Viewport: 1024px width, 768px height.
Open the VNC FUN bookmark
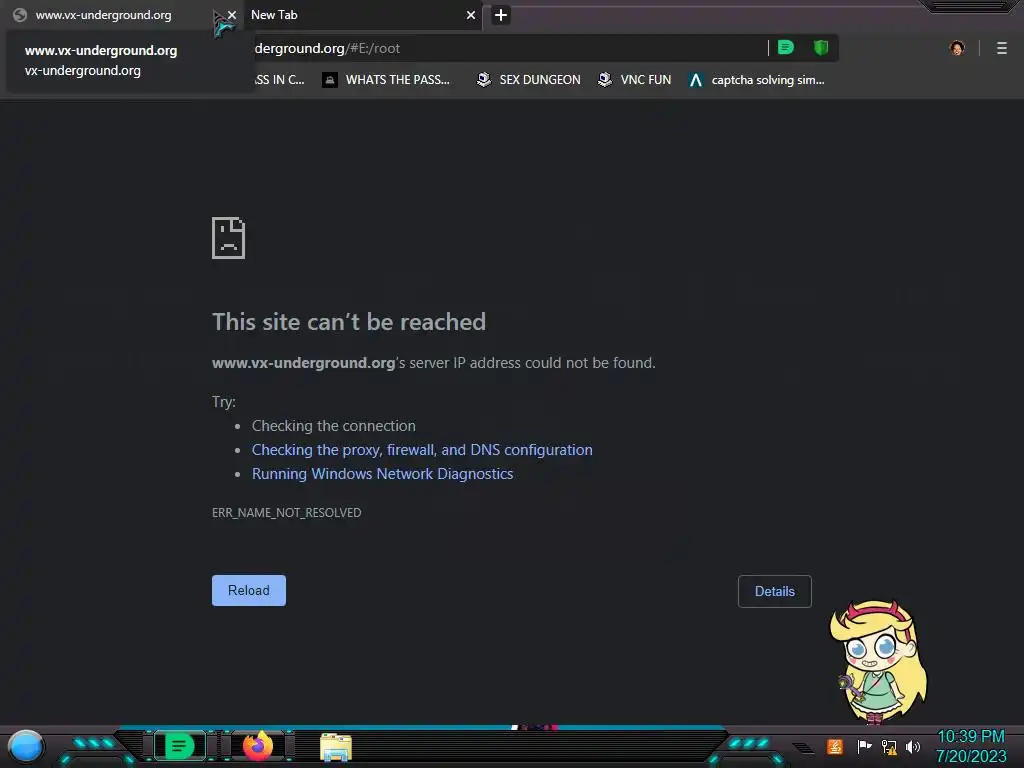[635, 80]
